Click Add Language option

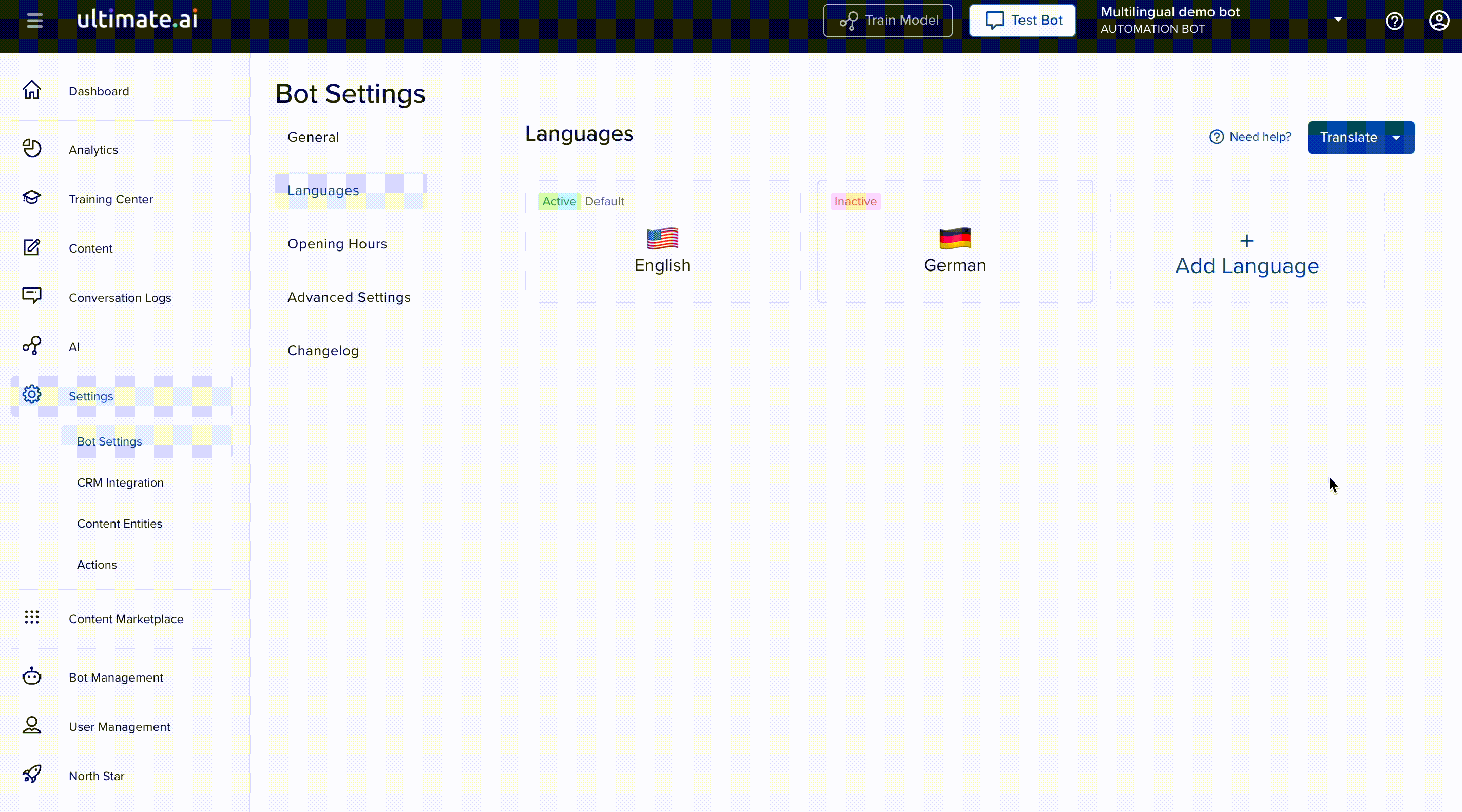[1247, 251]
